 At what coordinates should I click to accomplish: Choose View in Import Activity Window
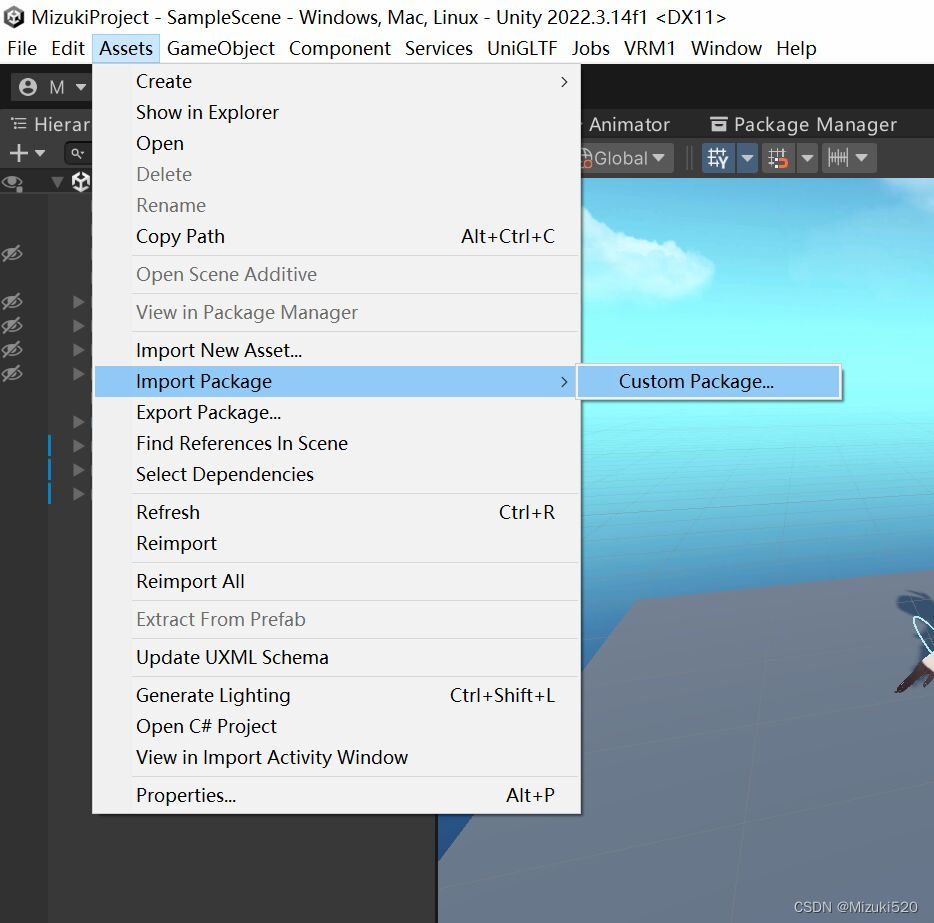[337, 758]
